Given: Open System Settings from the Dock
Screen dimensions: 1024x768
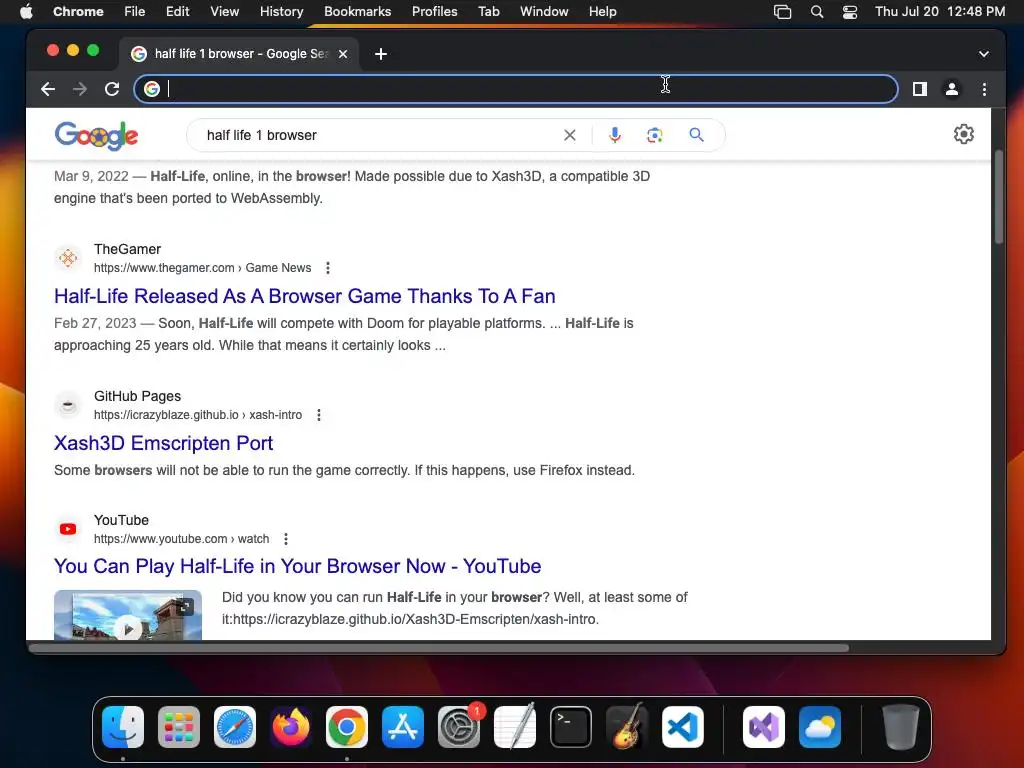Looking at the screenshot, I should [459, 727].
